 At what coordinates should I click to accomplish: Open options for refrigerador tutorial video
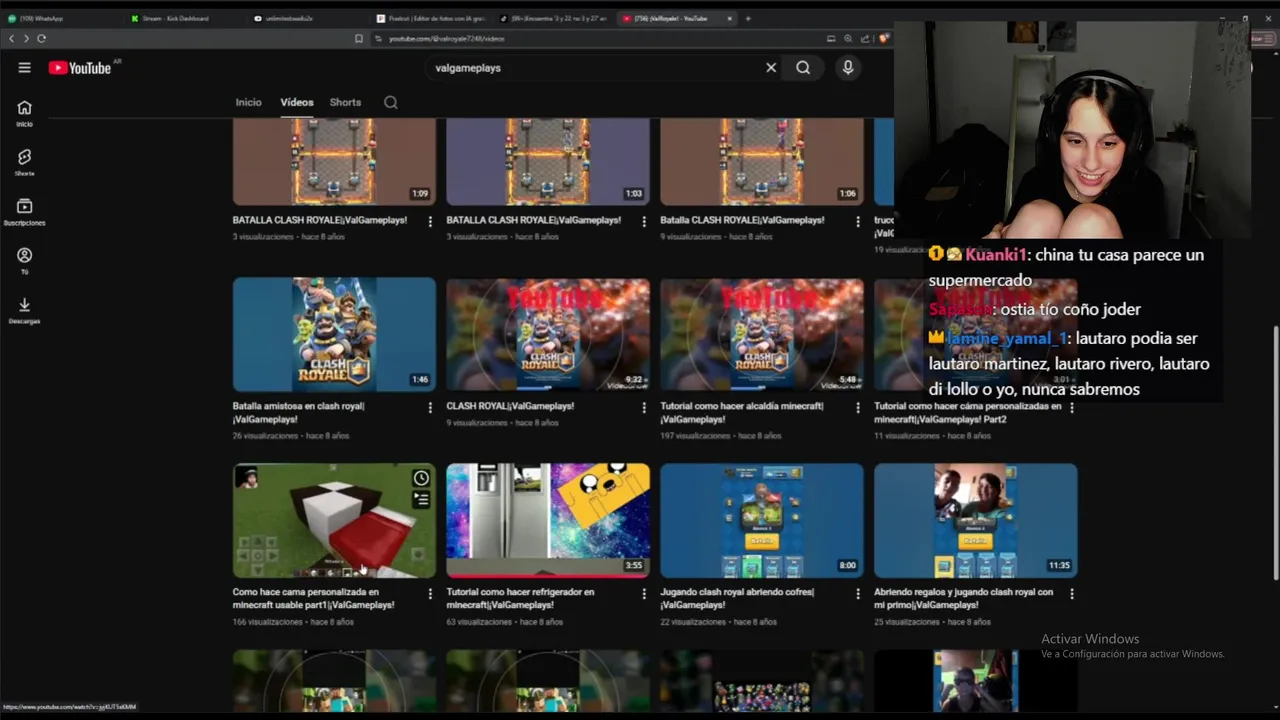(644, 593)
